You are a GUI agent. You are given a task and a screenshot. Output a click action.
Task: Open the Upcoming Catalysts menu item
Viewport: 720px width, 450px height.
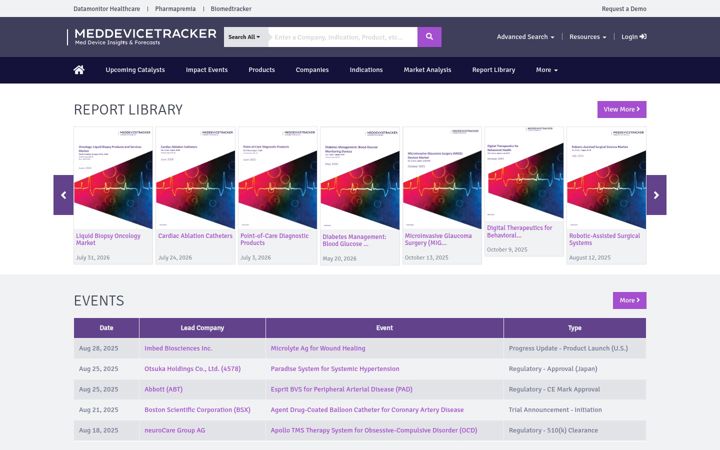click(x=135, y=70)
